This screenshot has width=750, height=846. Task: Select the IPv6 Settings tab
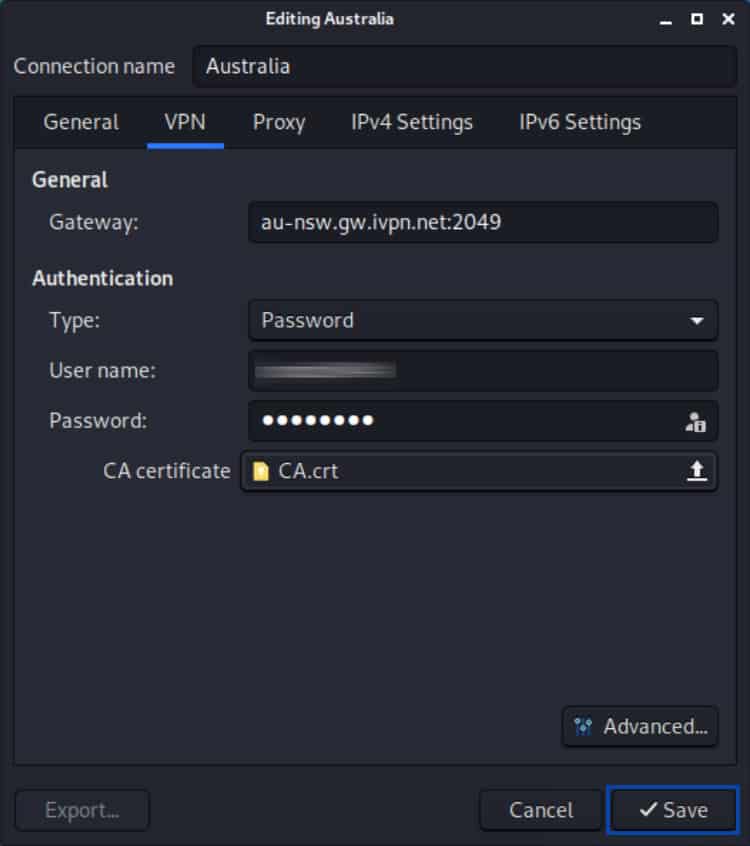tap(580, 122)
